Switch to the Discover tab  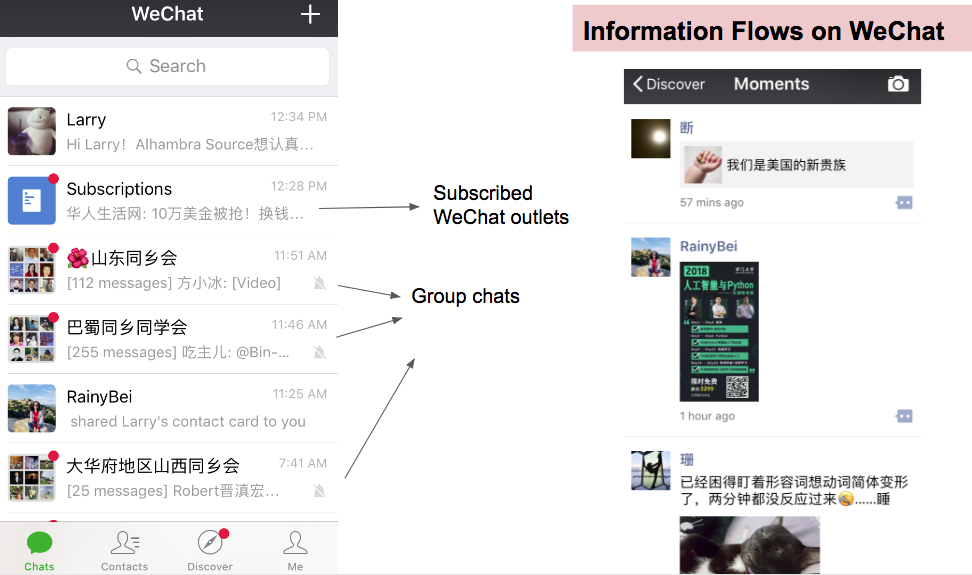[x=210, y=551]
